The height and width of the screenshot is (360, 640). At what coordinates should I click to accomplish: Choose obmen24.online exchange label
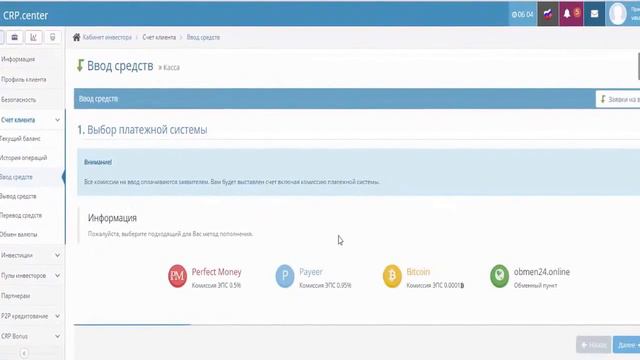click(x=542, y=272)
